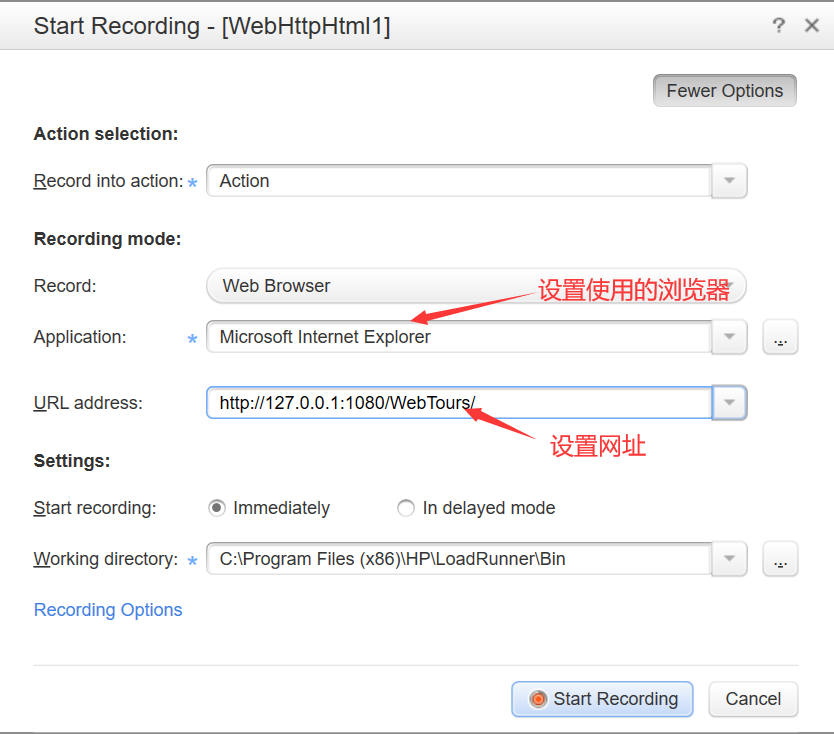Image resolution: width=834 pixels, height=734 pixels.
Task: Click the Fewer Options button
Action: (724, 91)
